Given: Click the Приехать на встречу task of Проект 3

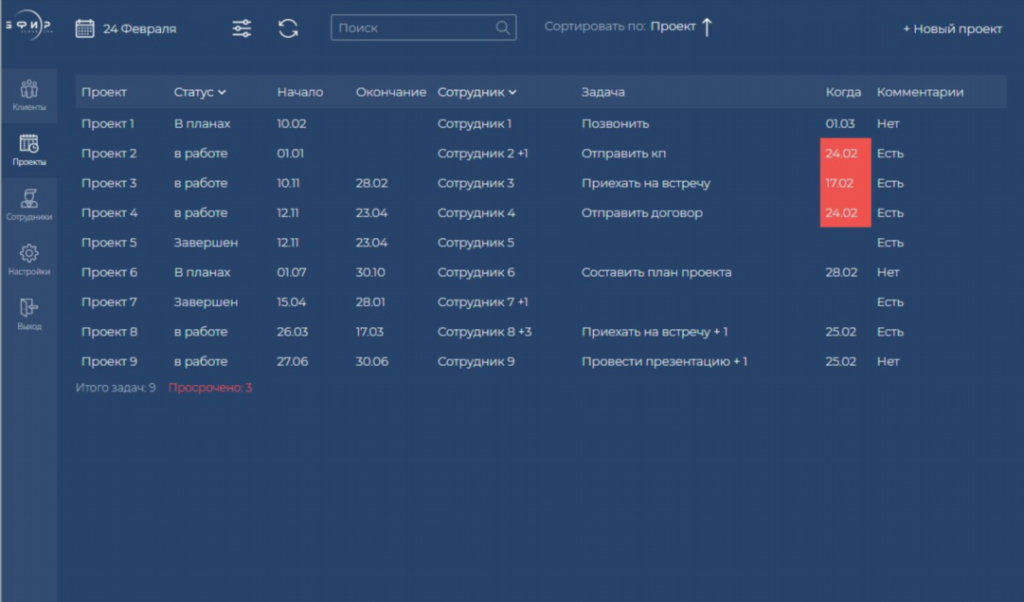Looking at the screenshot, I should coord(646,183).
